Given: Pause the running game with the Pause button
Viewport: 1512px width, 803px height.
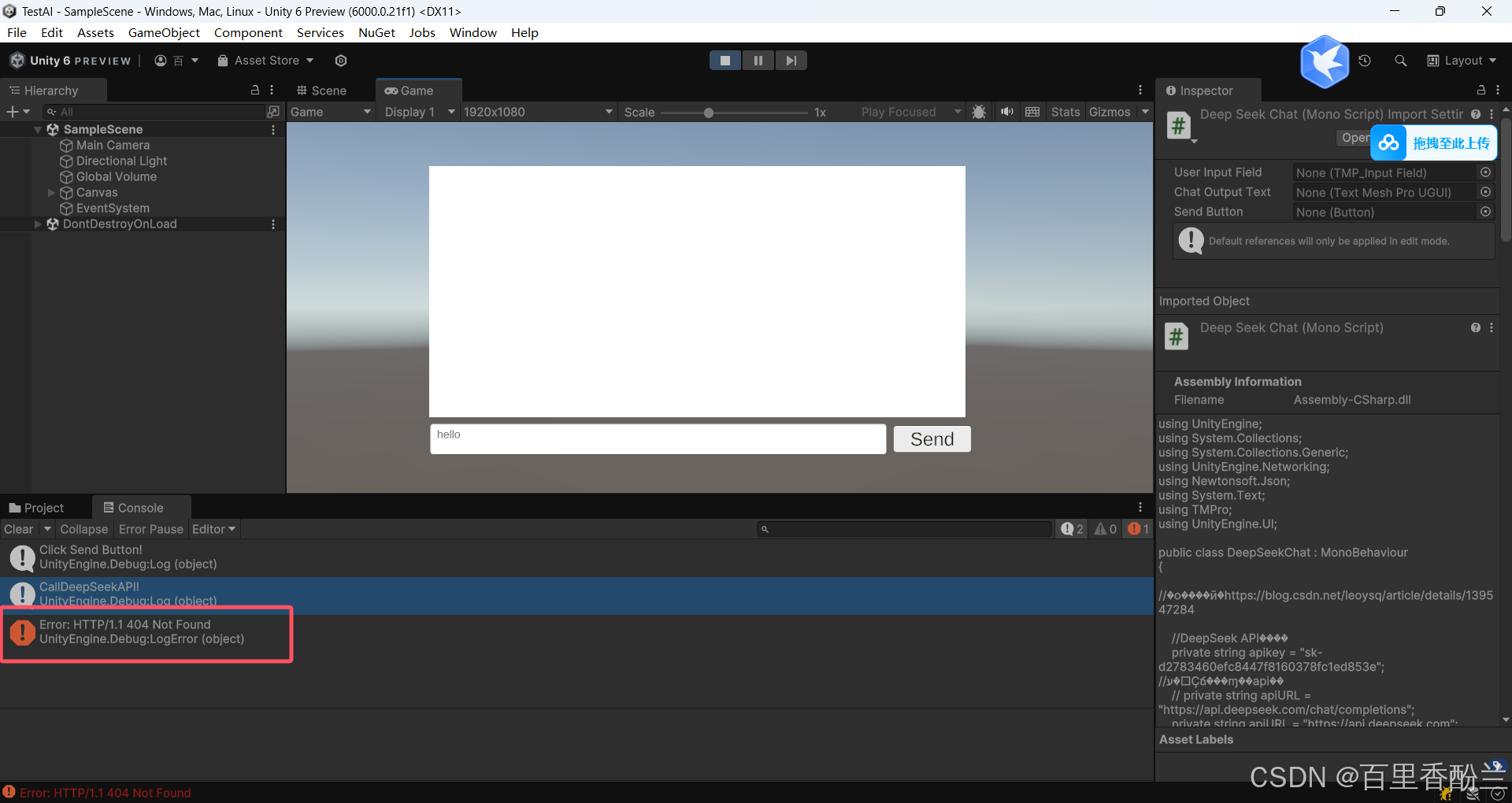Looking at the screenshot, I should (758, 61).
